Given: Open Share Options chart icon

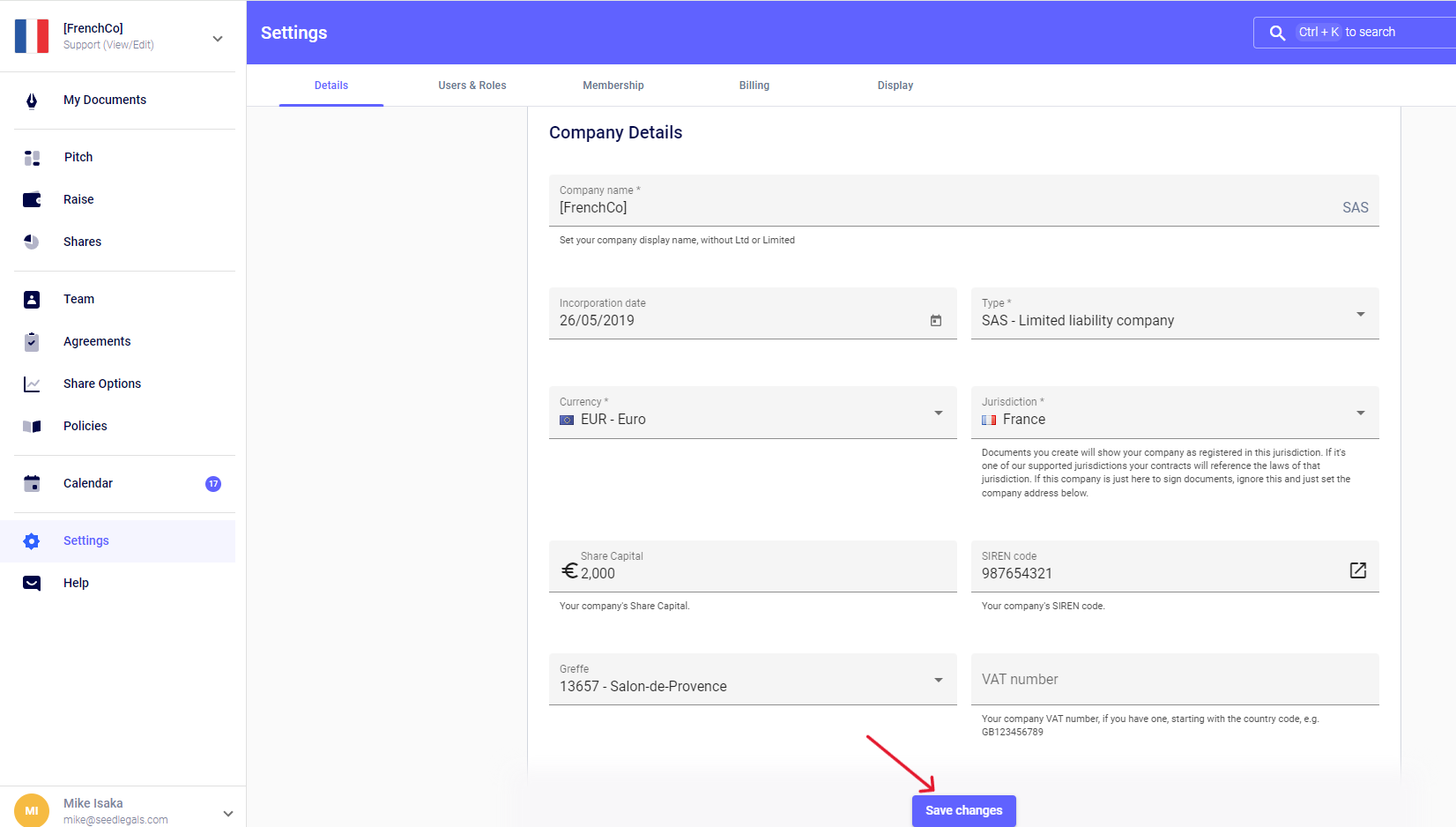Looking at the screenshot, I should pos(32,384).
